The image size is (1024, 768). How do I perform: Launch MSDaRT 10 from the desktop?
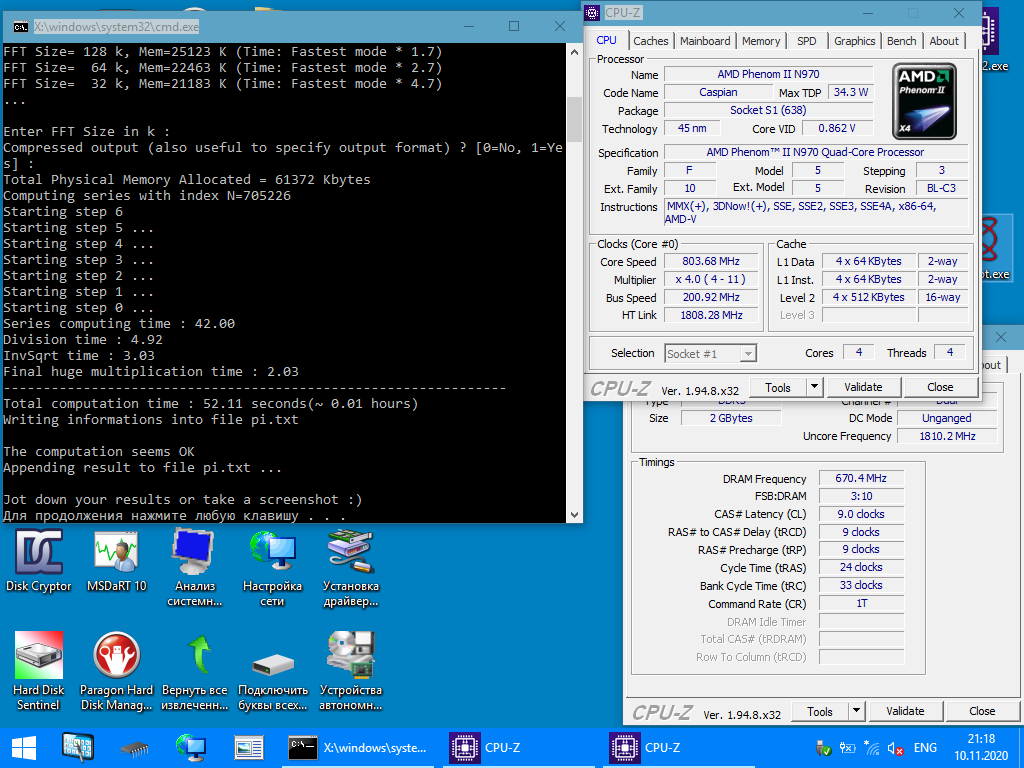coord(117,561)
